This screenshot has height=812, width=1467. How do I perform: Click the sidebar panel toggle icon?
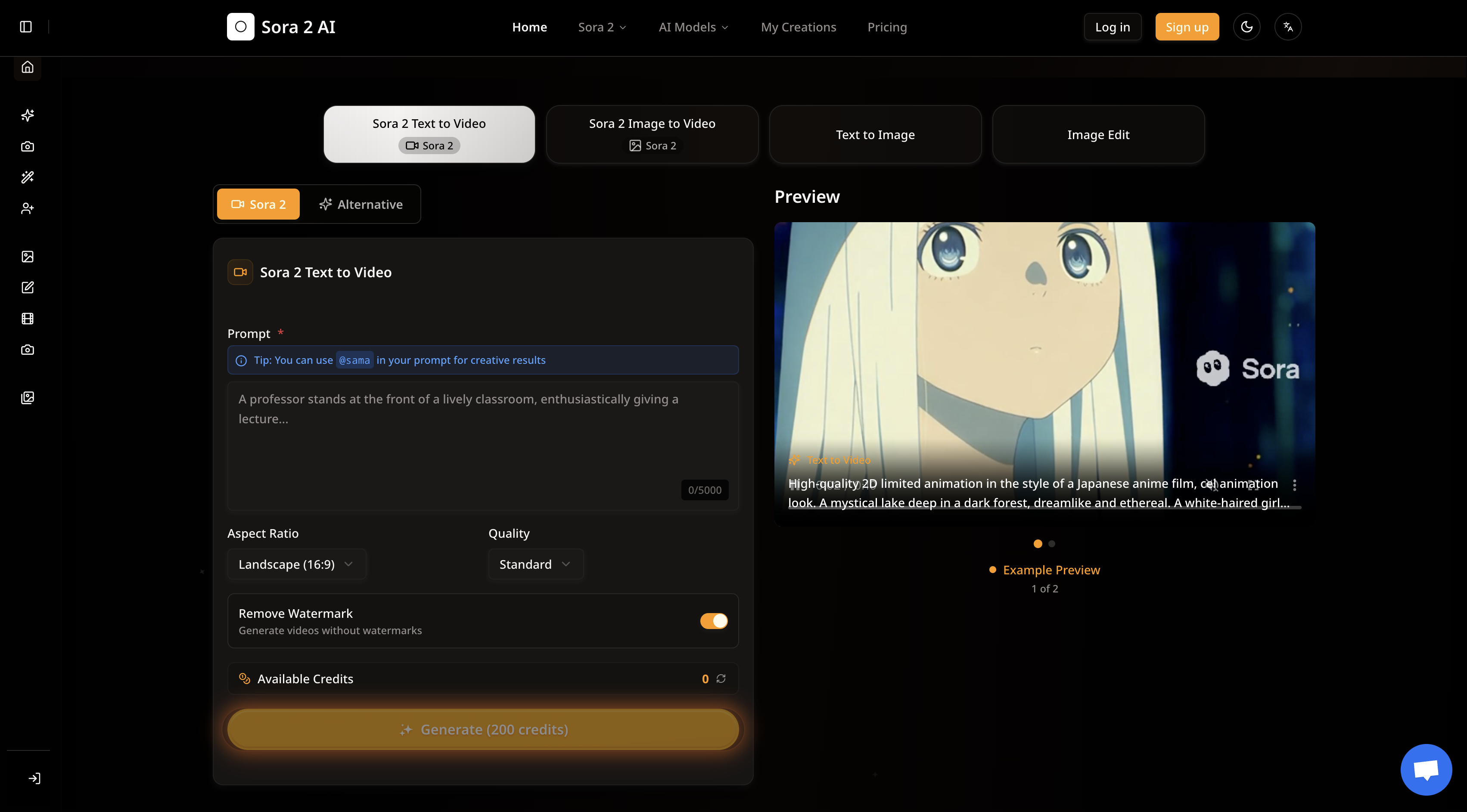point(25,27)
